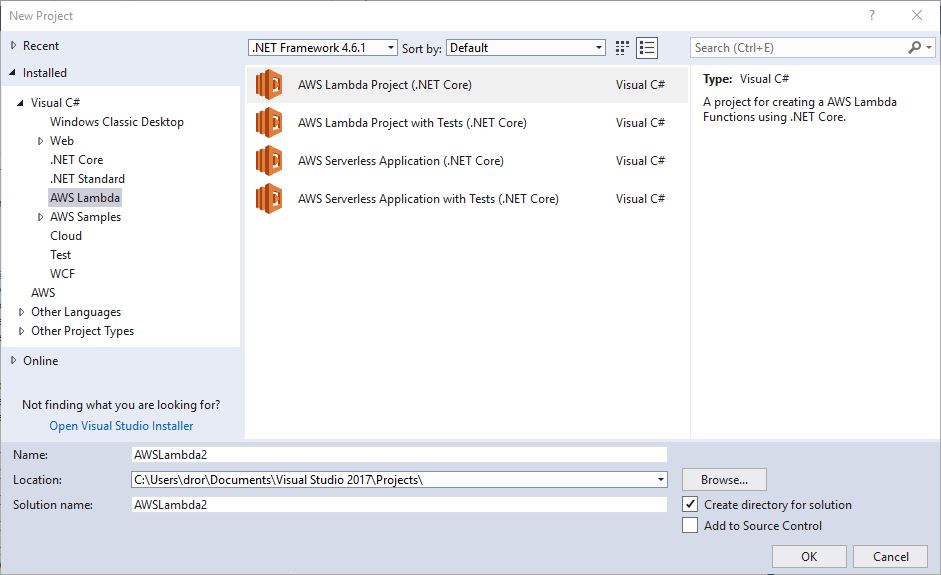
Task: Switch to small icons view
Action: (623, 48)
